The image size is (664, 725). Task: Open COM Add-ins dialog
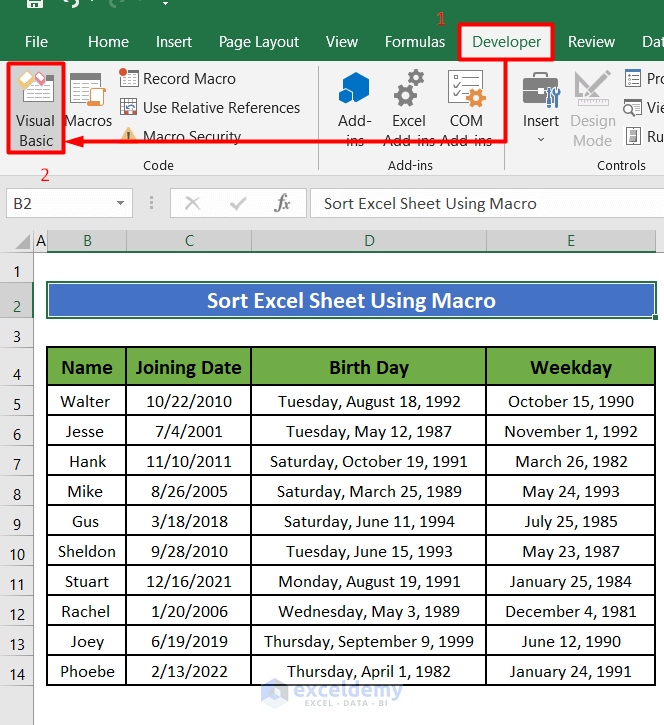(466, 109)
